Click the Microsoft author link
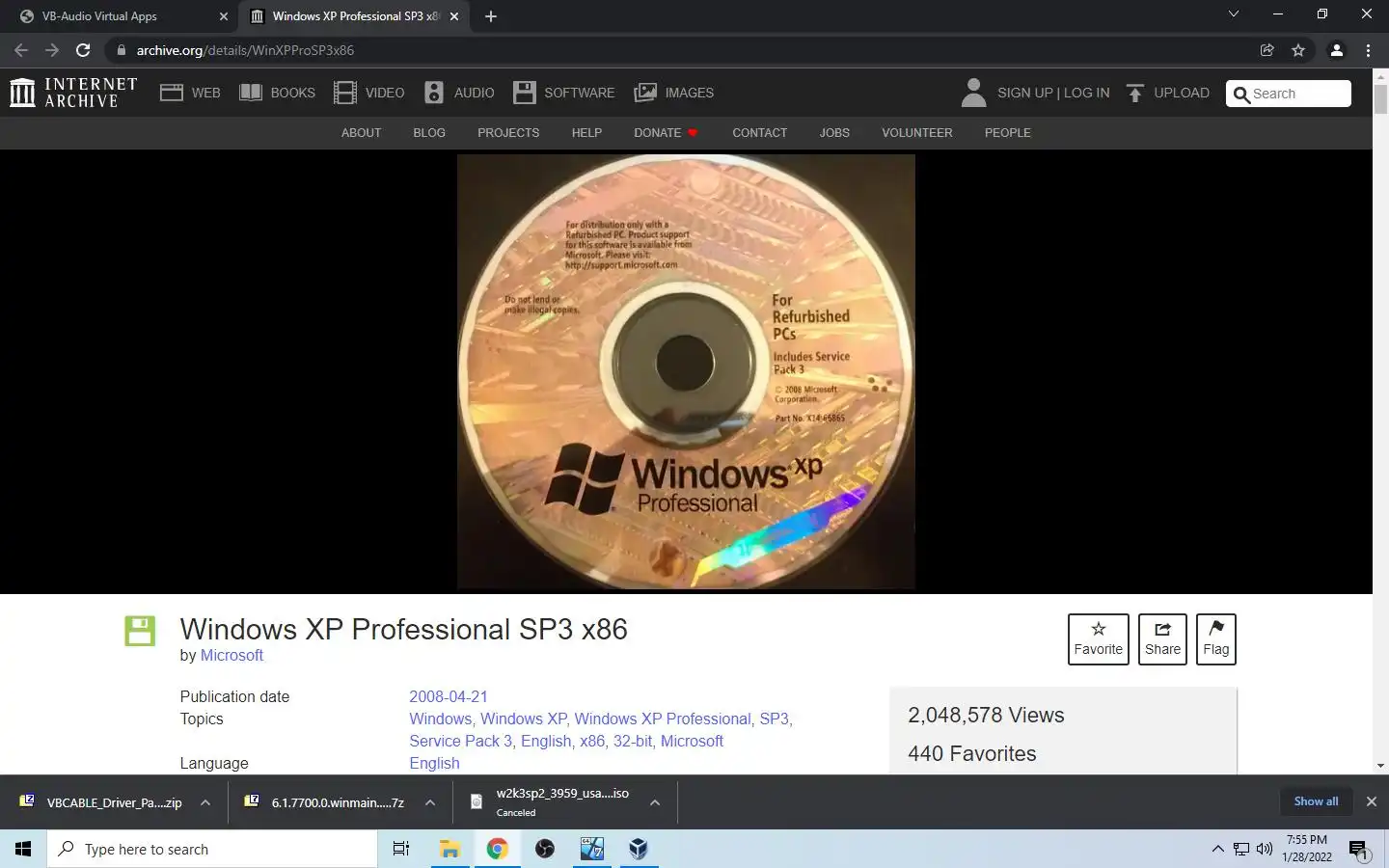This screenshot has width=1389, height=868. pyautogui.click(x=231, y=656)
